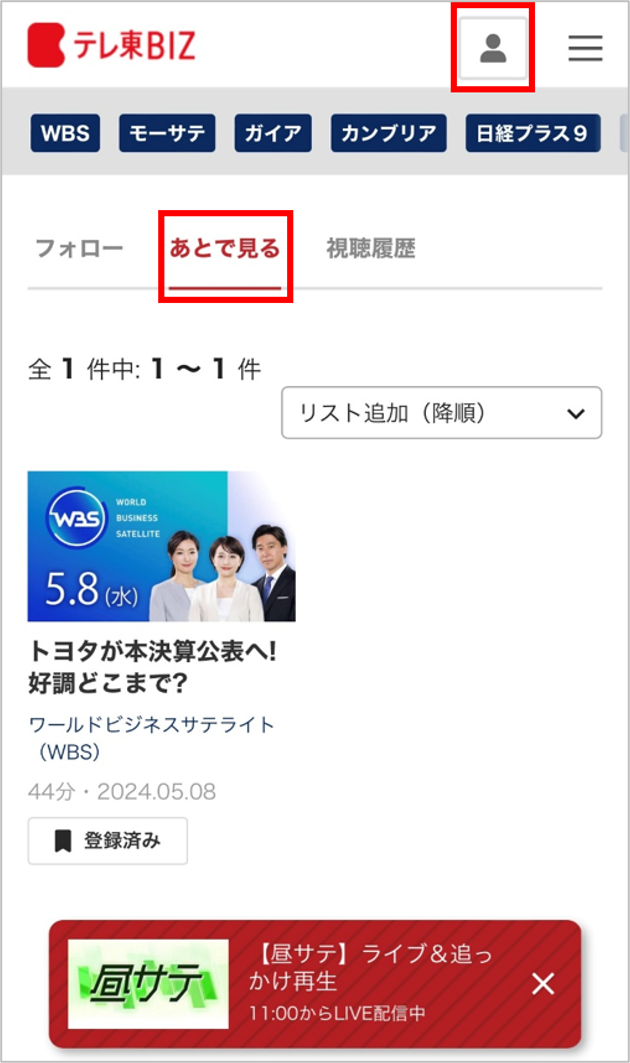Open the user account profile icon
The image size is (630, 1063).
[493, 48]
